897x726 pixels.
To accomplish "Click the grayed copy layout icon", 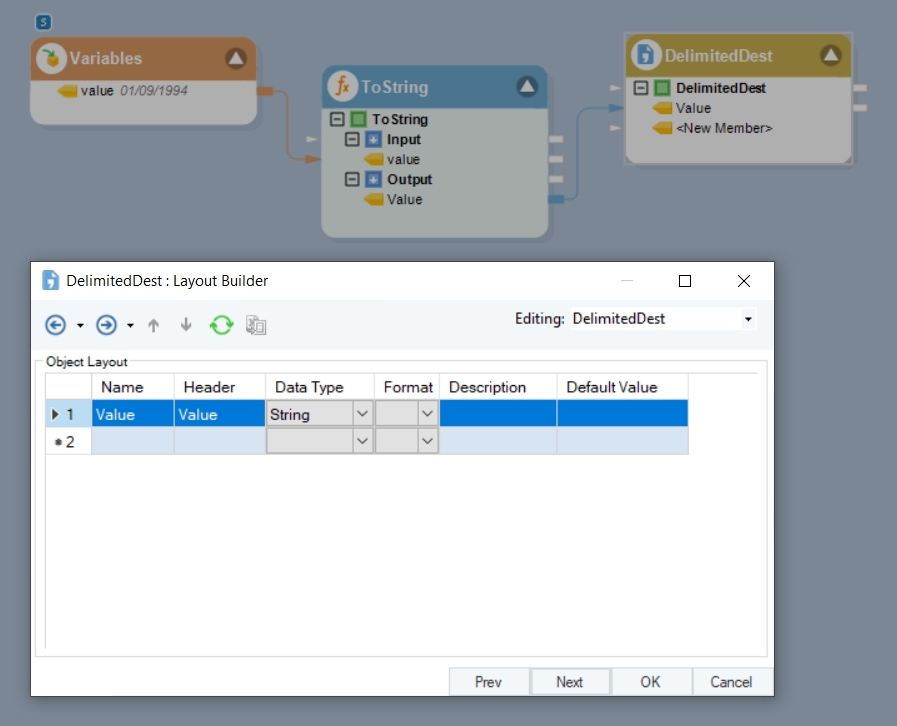I will pos(256,325).
